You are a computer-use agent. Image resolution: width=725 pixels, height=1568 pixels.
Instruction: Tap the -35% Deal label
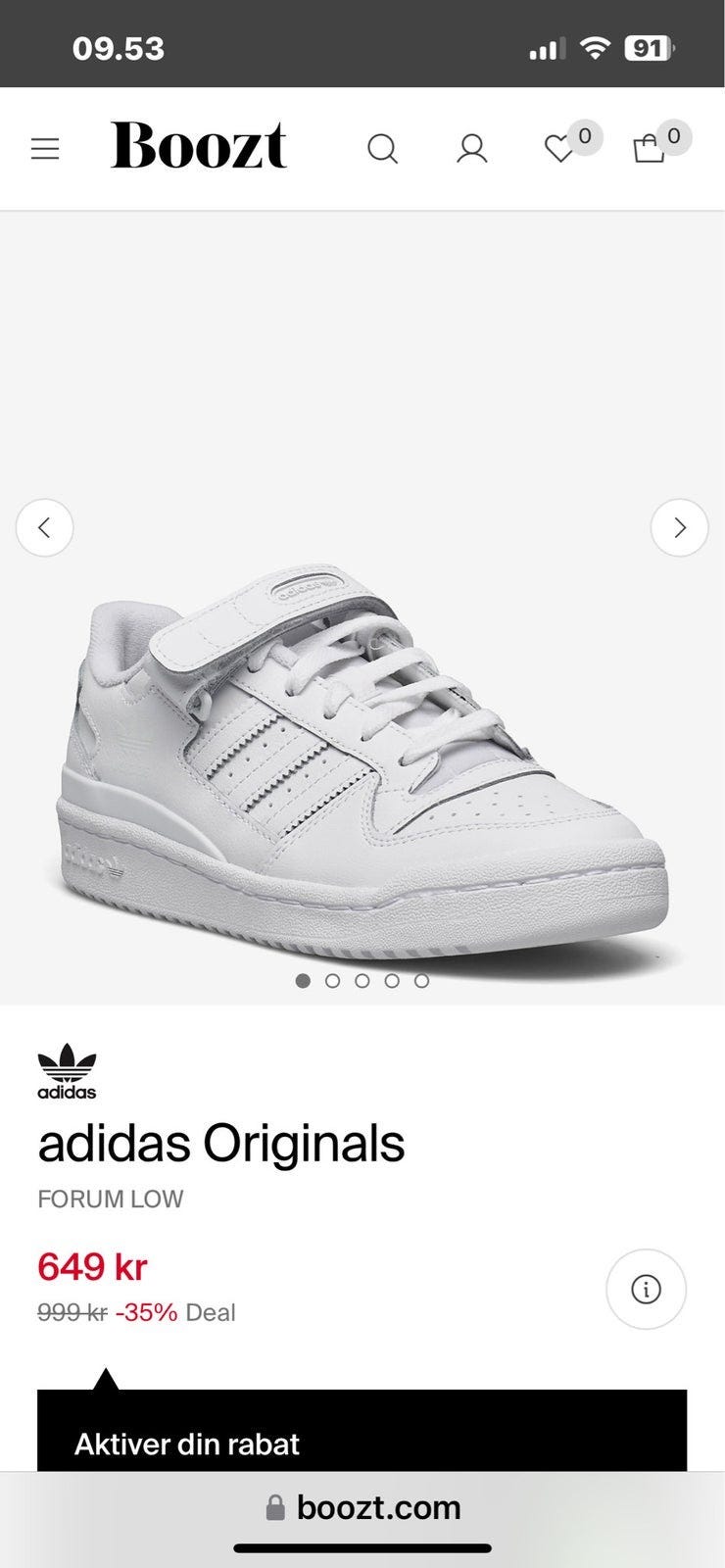175,1312
